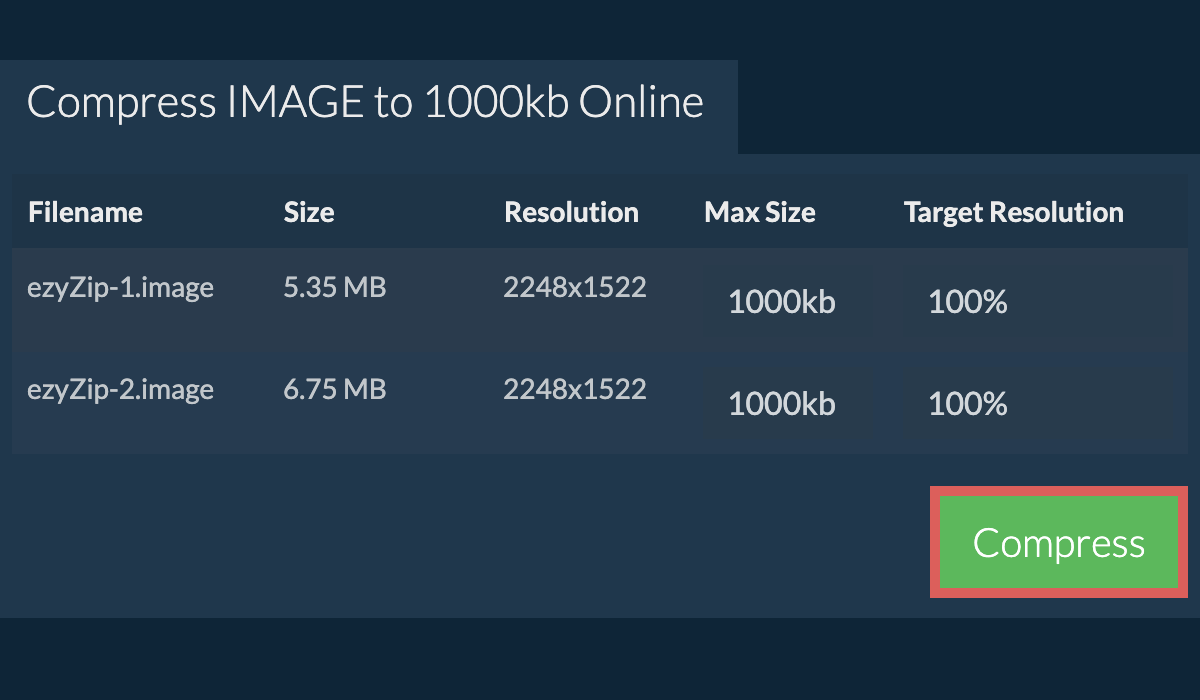The width and height of the screenshot is (1200, 700).
Task: Click the Max Size column header
Action: (x=760, y=212)
